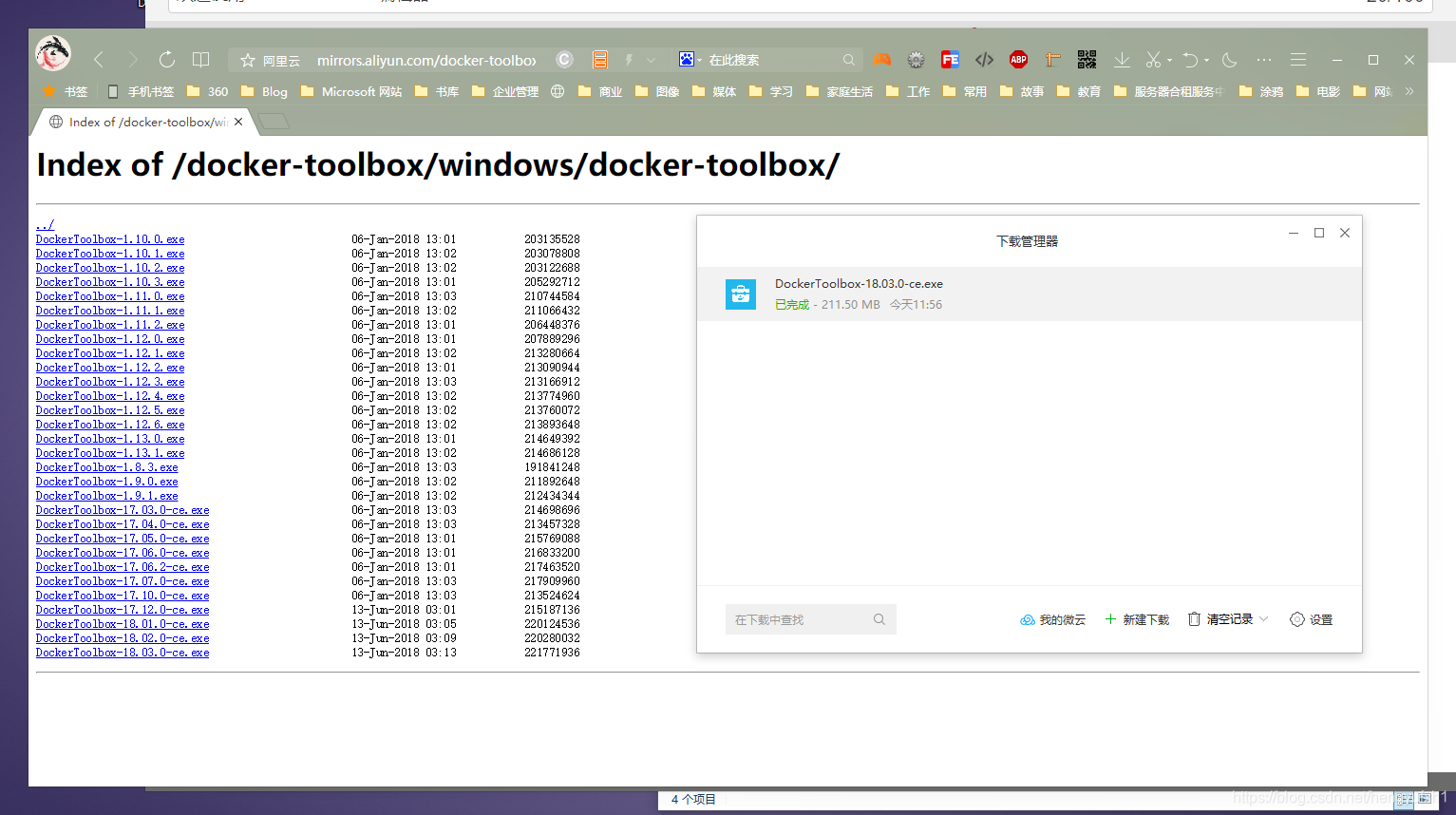Click the browser back arrow
1456x815 pixels.
(99, 60)
